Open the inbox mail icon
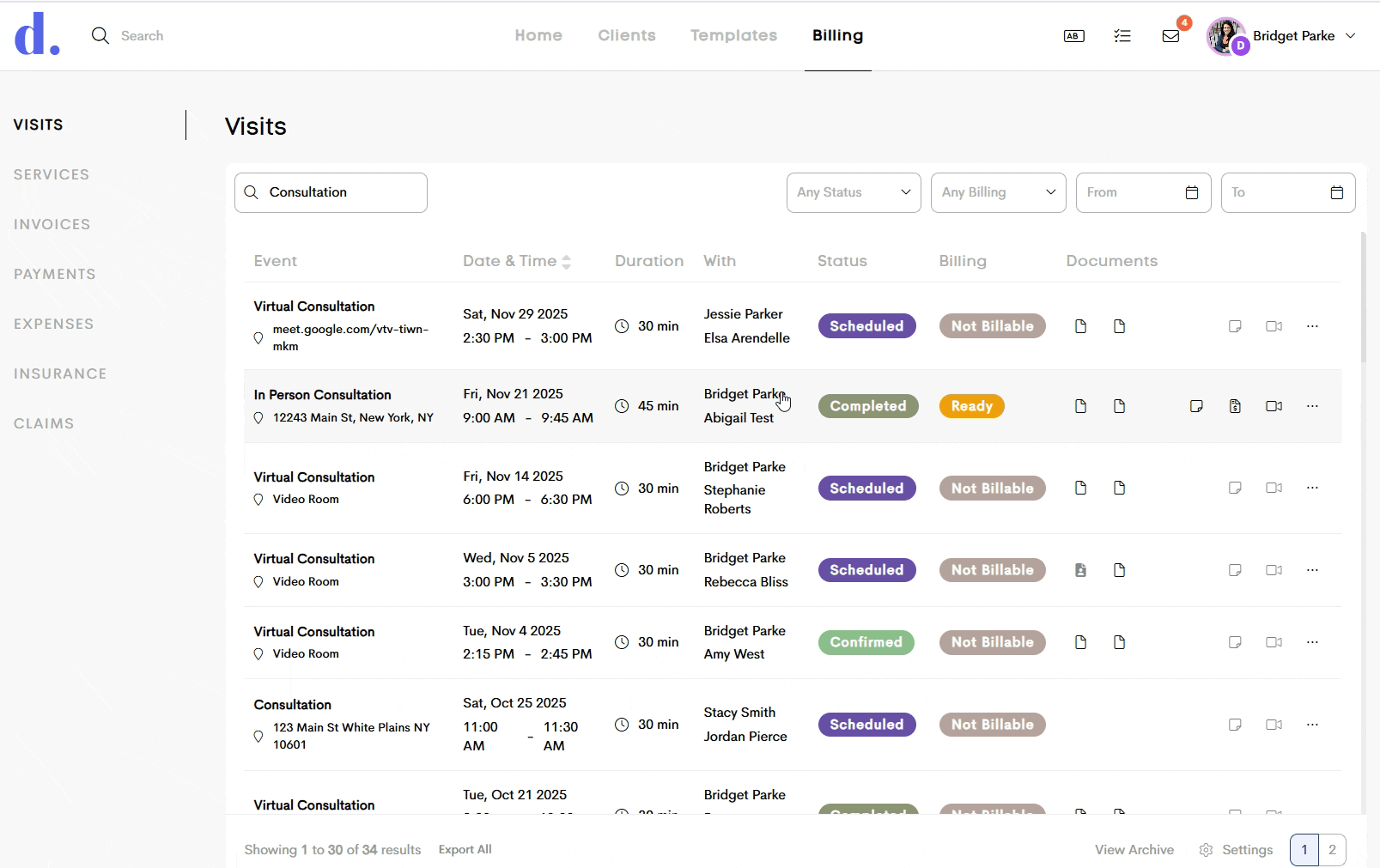The height and width of the screenshot is (868, 1380). coord(1170,36)
